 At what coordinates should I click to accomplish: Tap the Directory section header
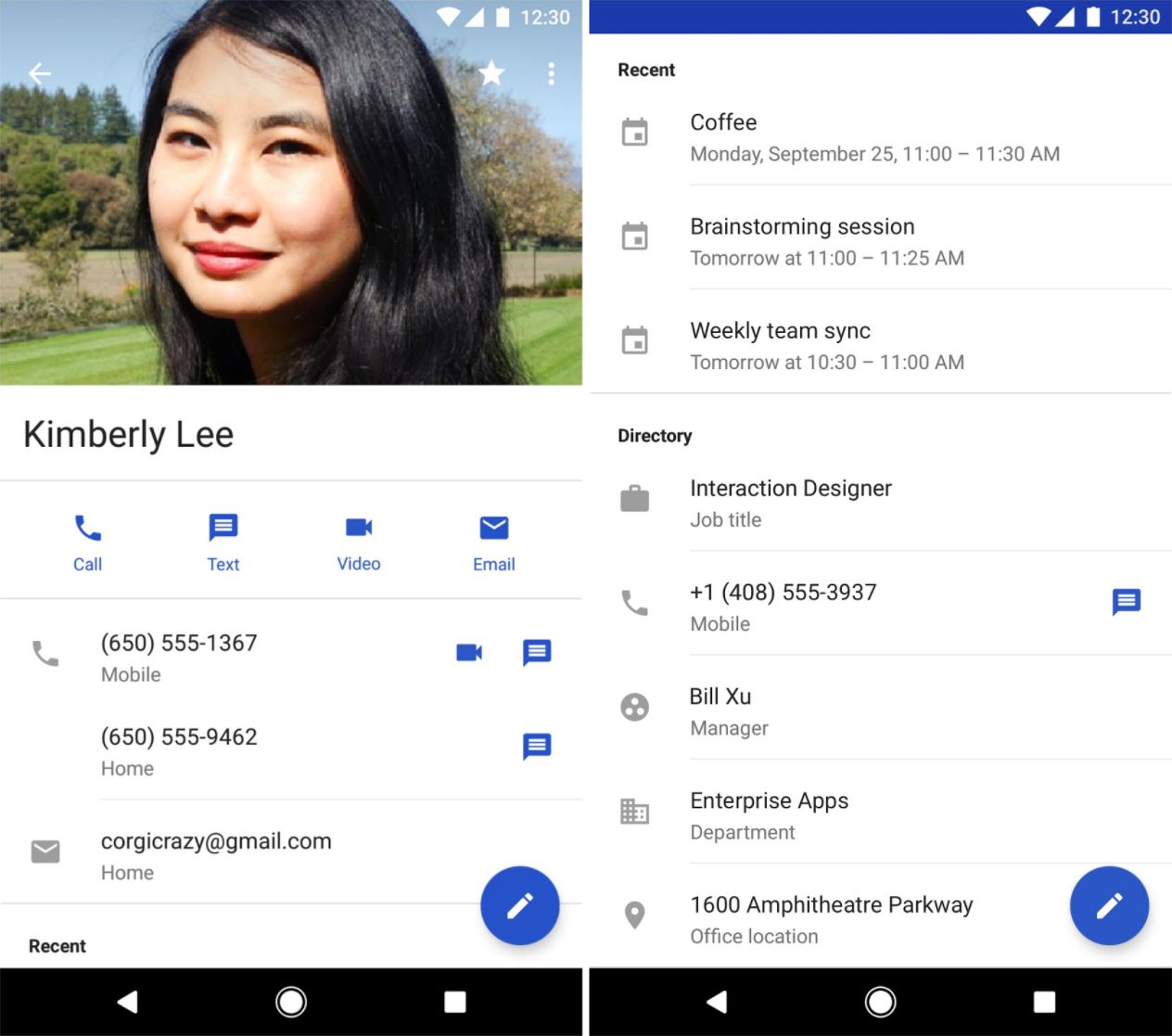(655, 436)
